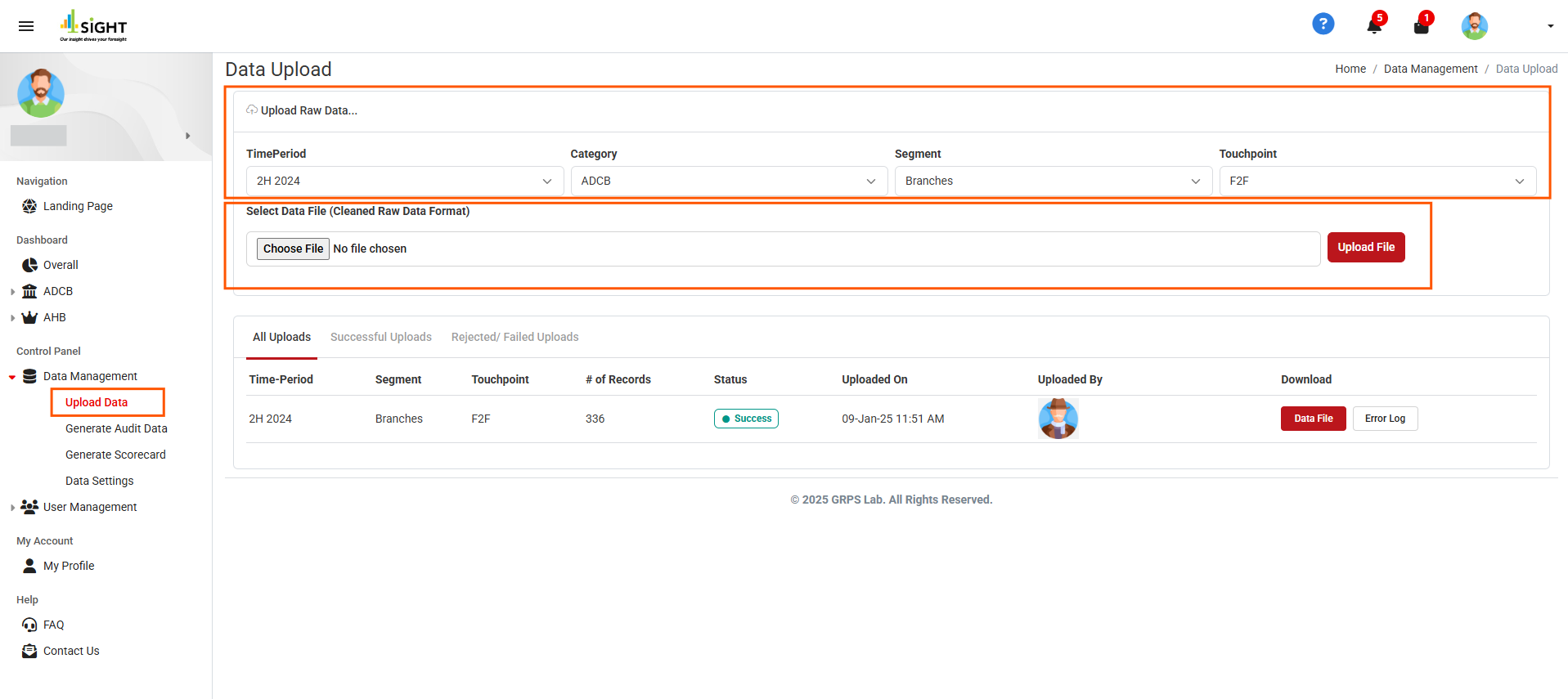
Task: Open the briefcase icon with badge
Action: click(x=1421, y=26)
